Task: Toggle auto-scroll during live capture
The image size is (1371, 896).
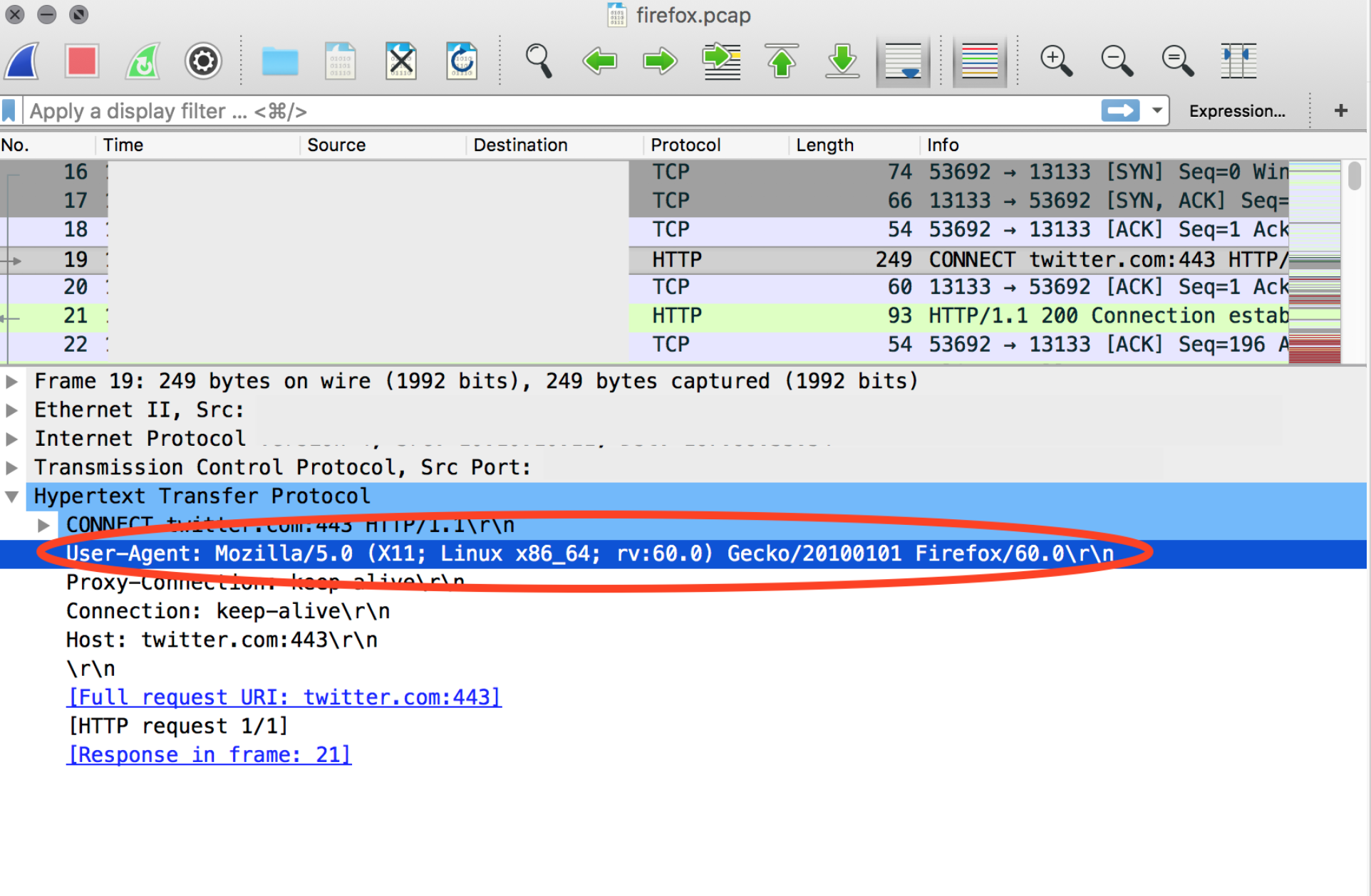Action: tap(903, 61)
